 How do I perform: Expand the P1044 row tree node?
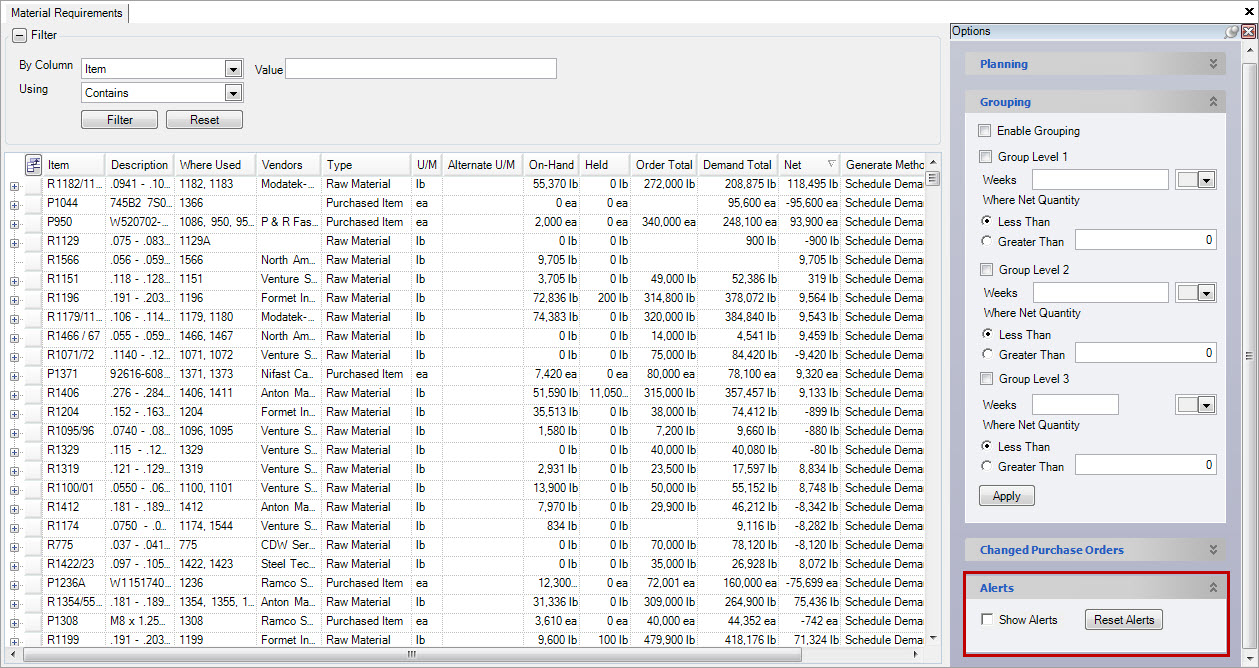(x=15, y=203)
